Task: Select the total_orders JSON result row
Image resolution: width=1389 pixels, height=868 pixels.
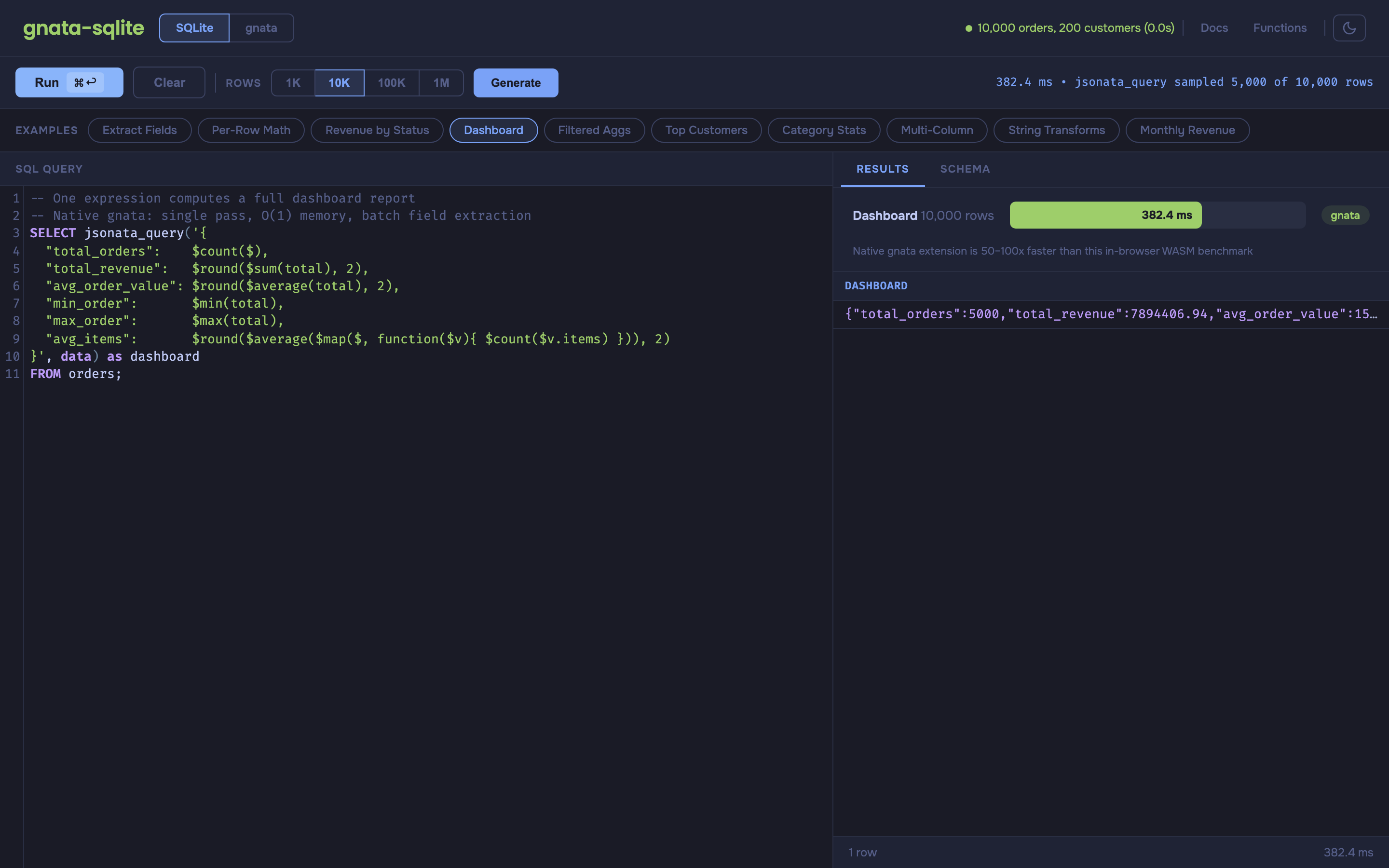Action: [x=1111, y=314]
